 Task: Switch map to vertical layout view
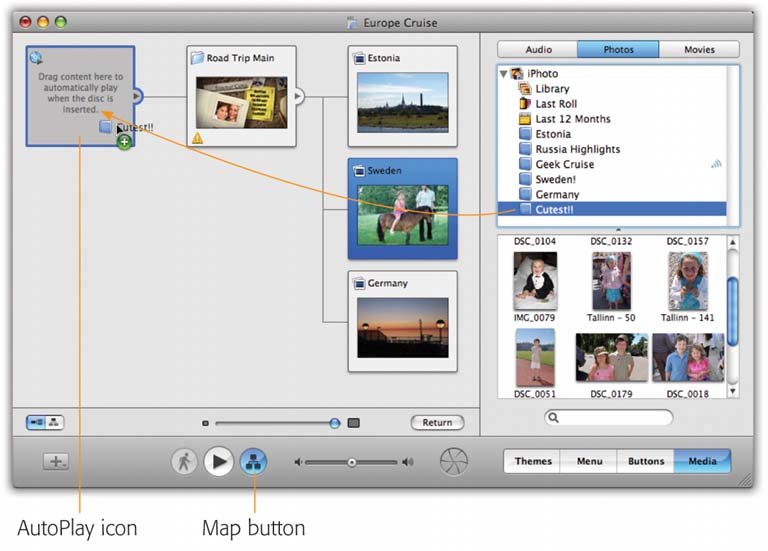[x=53, y=422]
